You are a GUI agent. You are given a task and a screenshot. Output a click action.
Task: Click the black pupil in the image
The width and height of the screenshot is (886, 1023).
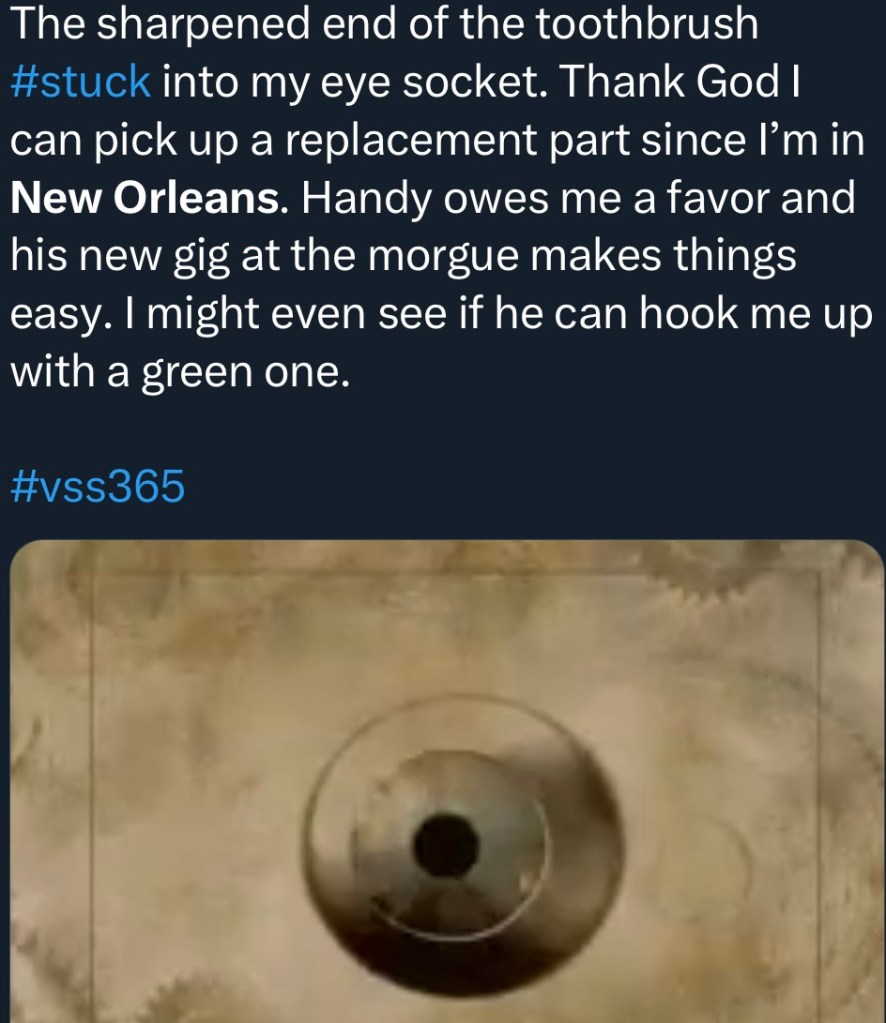pyautogui.click(x=447, y=846)
